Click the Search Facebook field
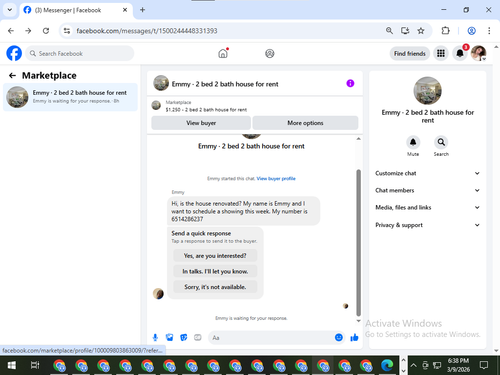This screenshot has height=375, width=500. [80, 53]
